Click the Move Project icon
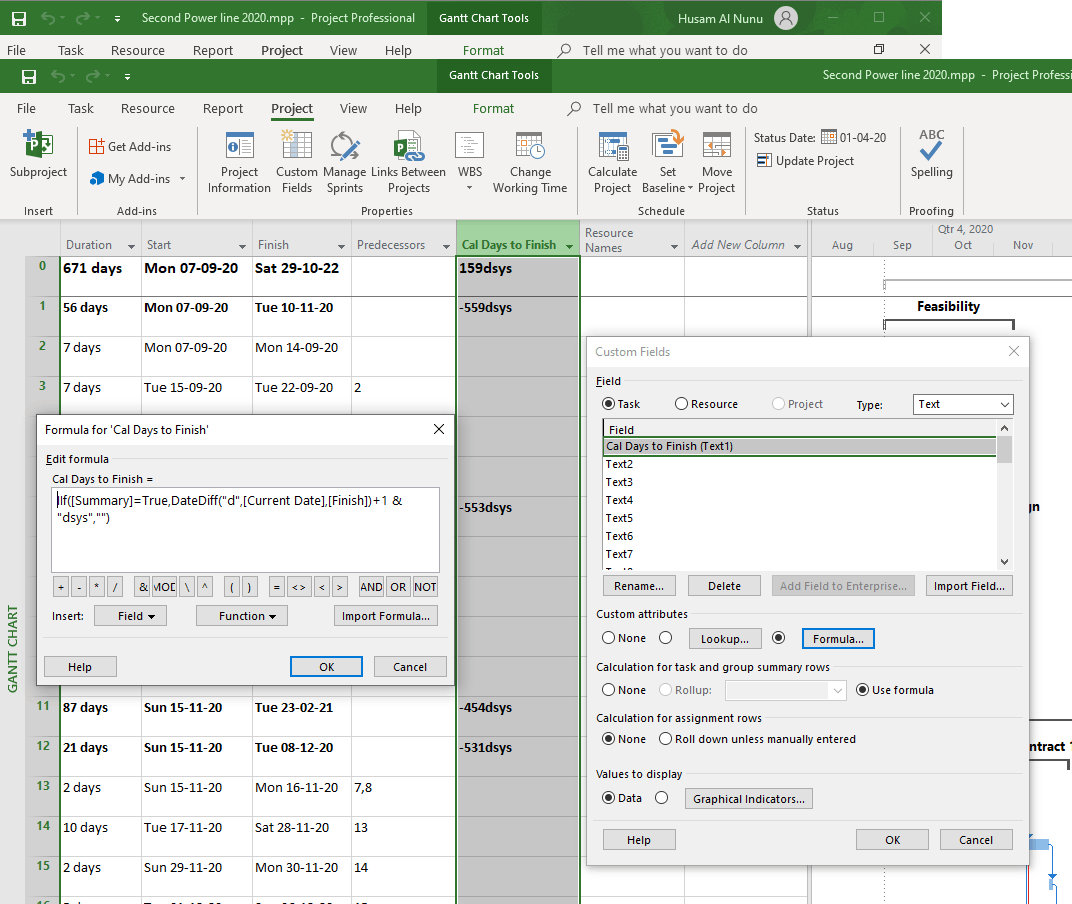This screenshot has height=904, width=1072. coord(716,146)
